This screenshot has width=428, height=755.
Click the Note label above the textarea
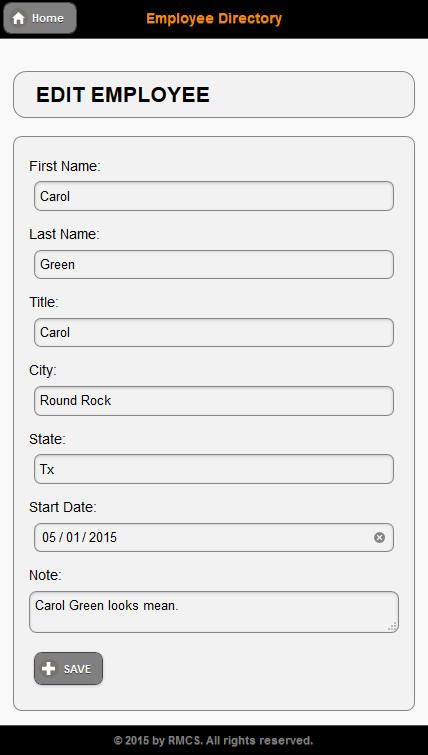(x=45, y=575)
